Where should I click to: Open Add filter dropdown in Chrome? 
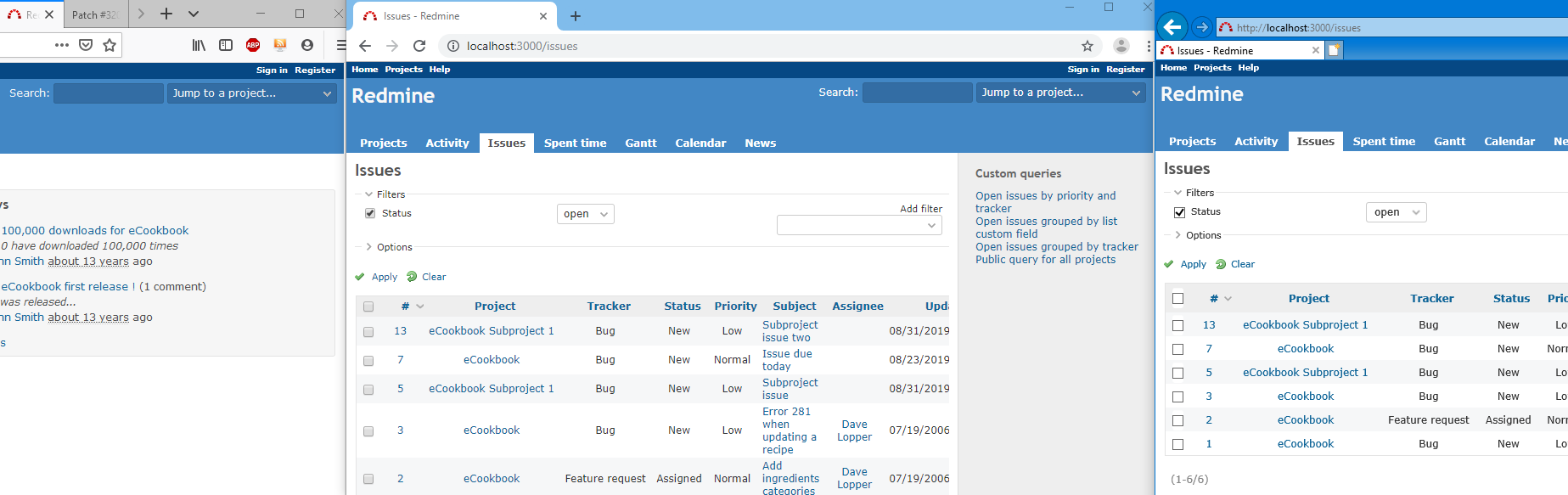(859, 225)
